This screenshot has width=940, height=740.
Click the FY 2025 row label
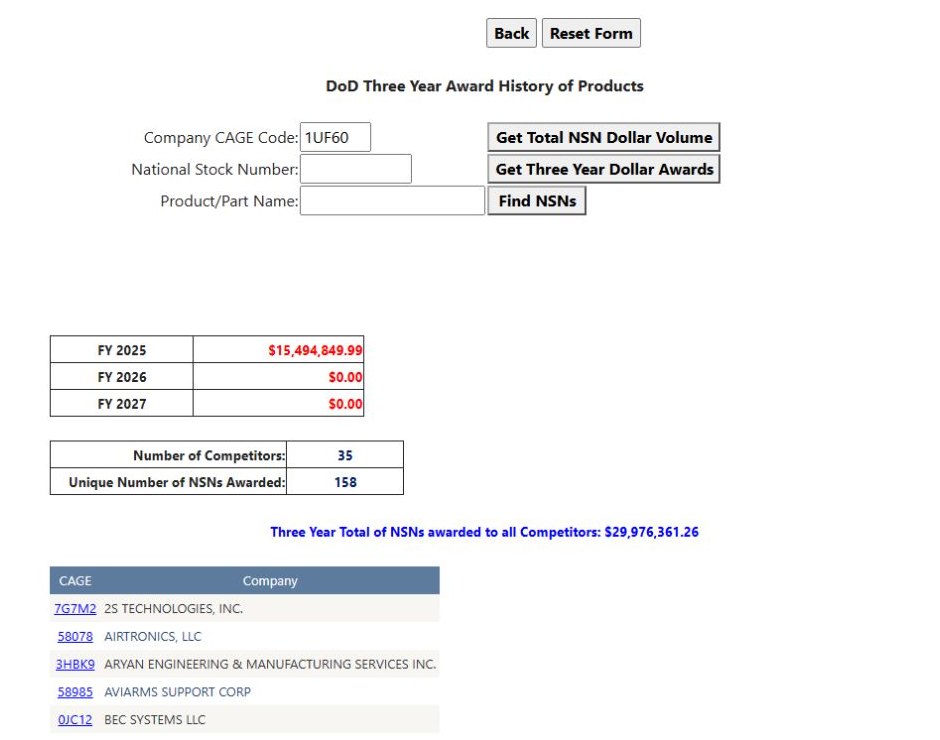pos(122,350)
